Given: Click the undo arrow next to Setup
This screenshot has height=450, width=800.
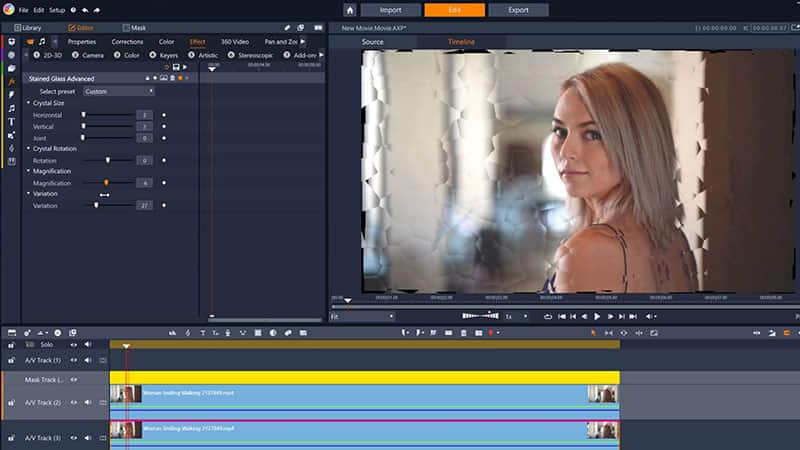Looking at the screenshot, I should pos(84,10).
